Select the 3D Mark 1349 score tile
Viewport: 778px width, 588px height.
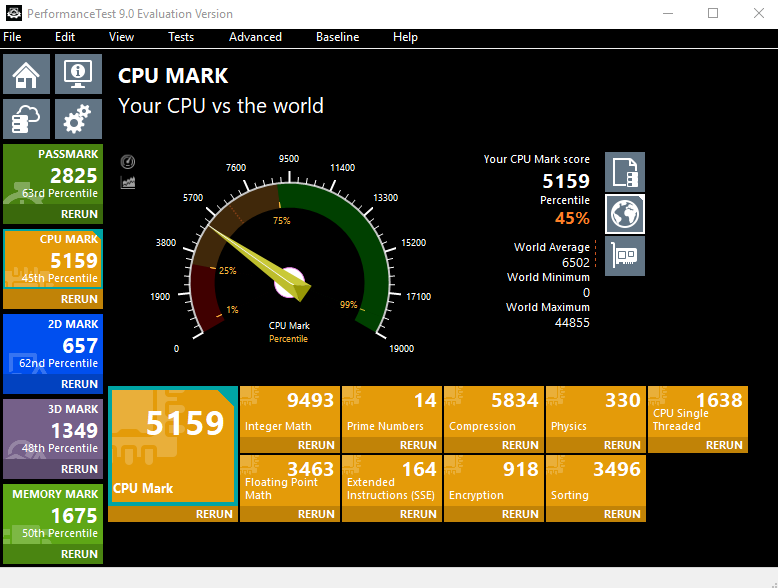[x=53, y=429]
